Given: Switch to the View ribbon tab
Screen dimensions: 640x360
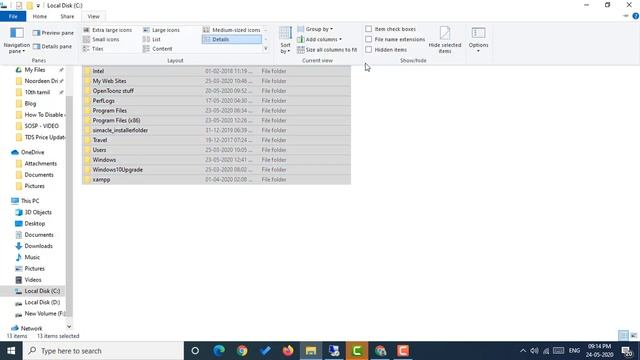Looking at the screenshot, I should coord(93,16).
